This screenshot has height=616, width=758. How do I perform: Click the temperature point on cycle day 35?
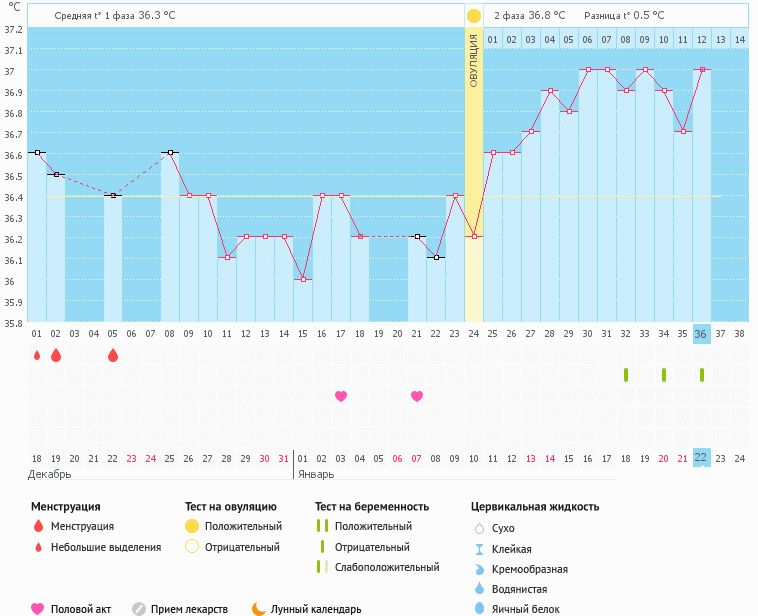(683, 132)
